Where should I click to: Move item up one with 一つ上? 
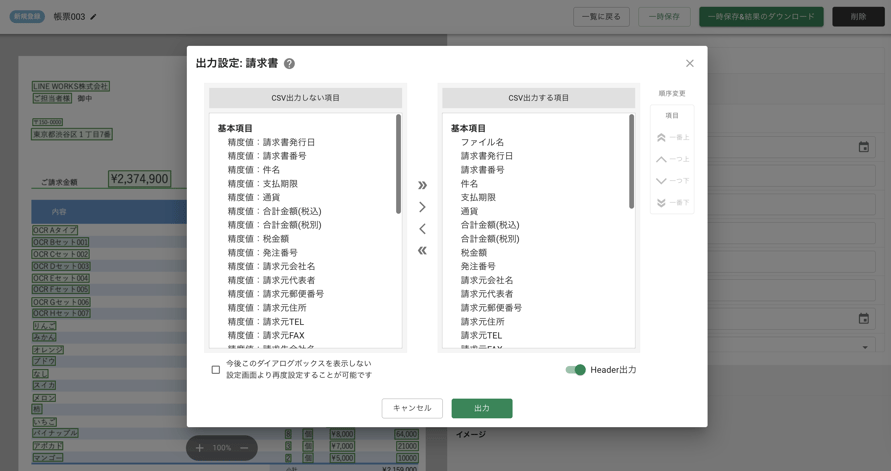pyautogui.click(x=672, y=159)
